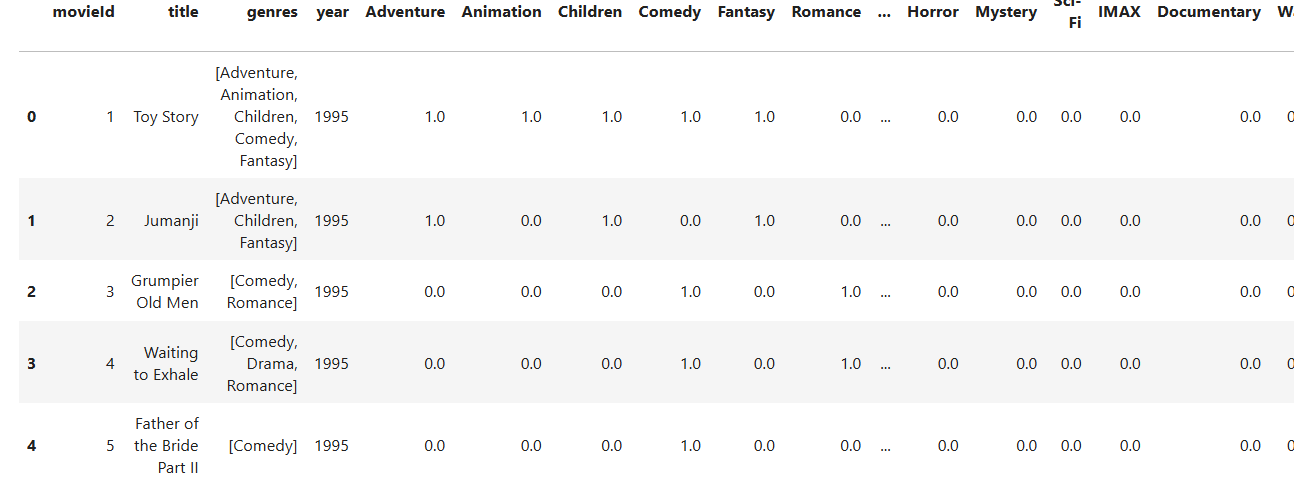Select the genres column header

coord(272,12)
